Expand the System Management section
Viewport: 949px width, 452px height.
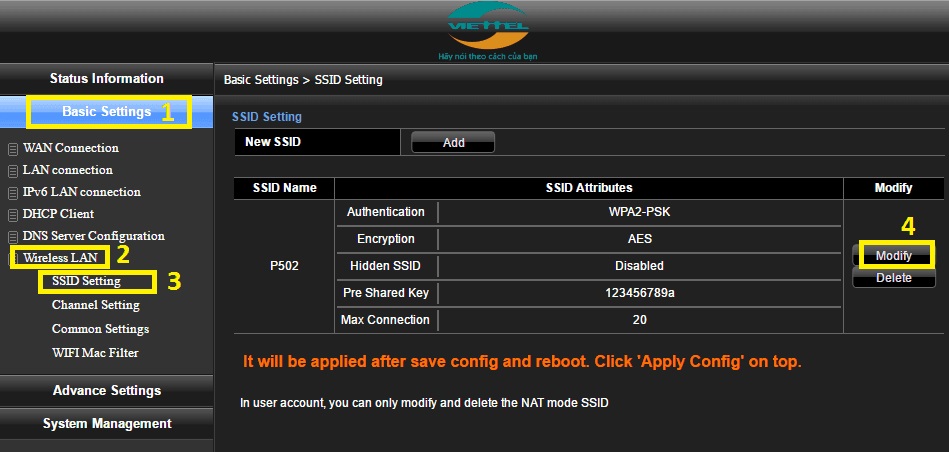point(106,424)
